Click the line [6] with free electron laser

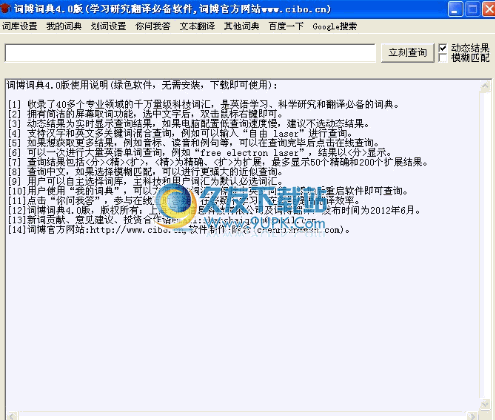200,153
